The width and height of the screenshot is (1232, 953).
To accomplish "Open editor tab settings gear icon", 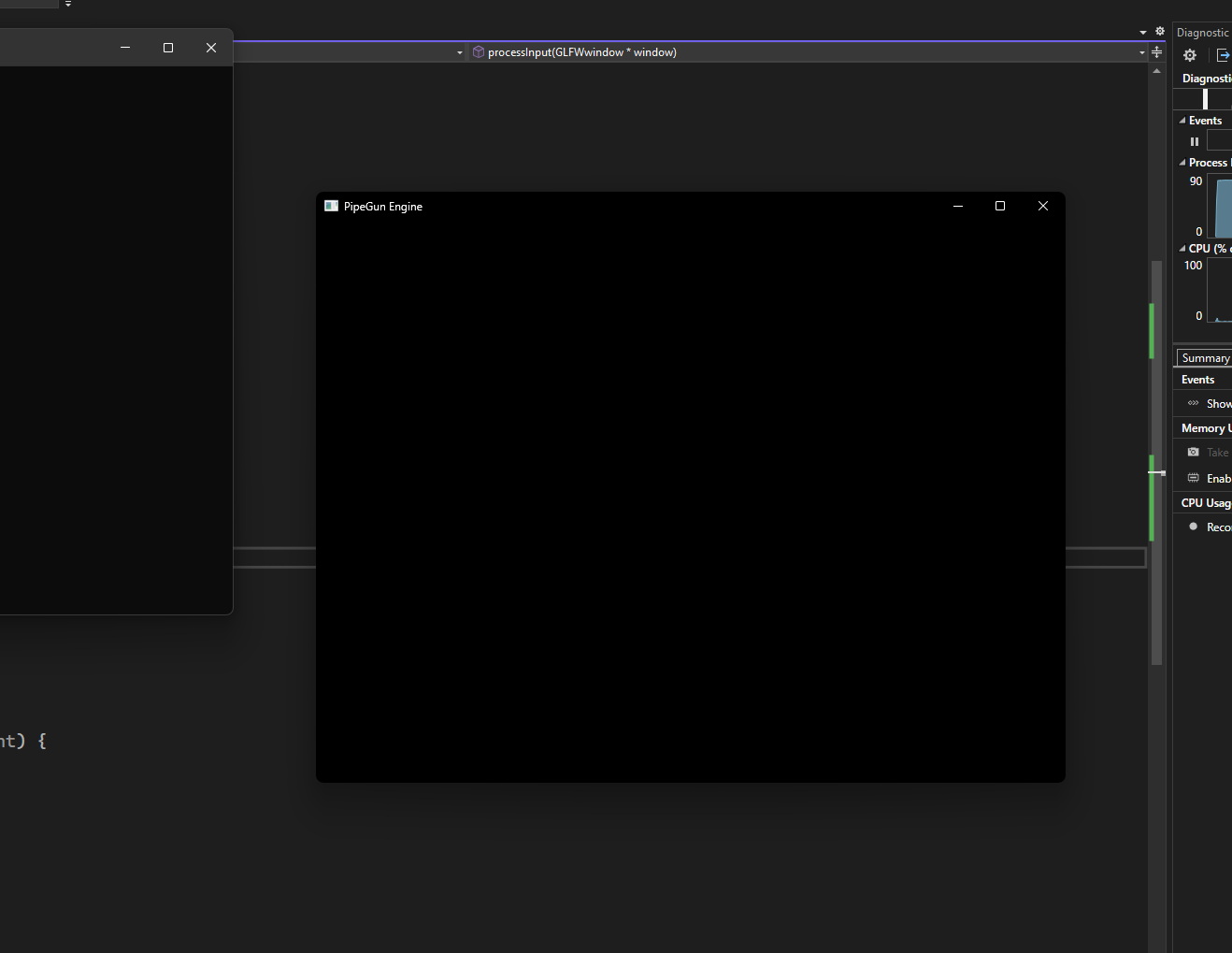I will 1160,31.
